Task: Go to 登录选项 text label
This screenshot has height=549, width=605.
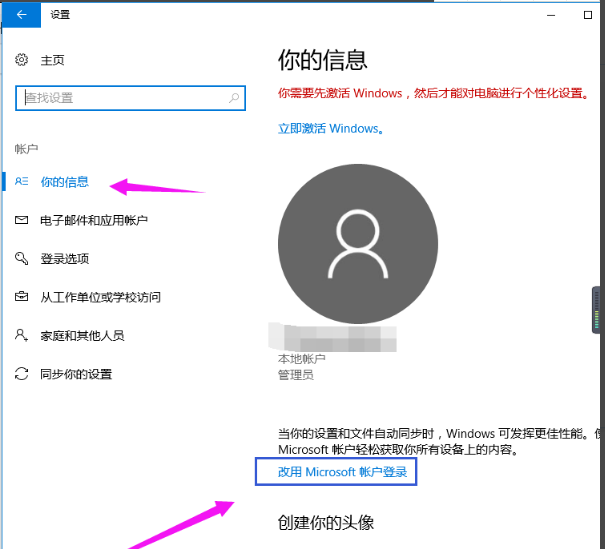Action: coord(65,259)
